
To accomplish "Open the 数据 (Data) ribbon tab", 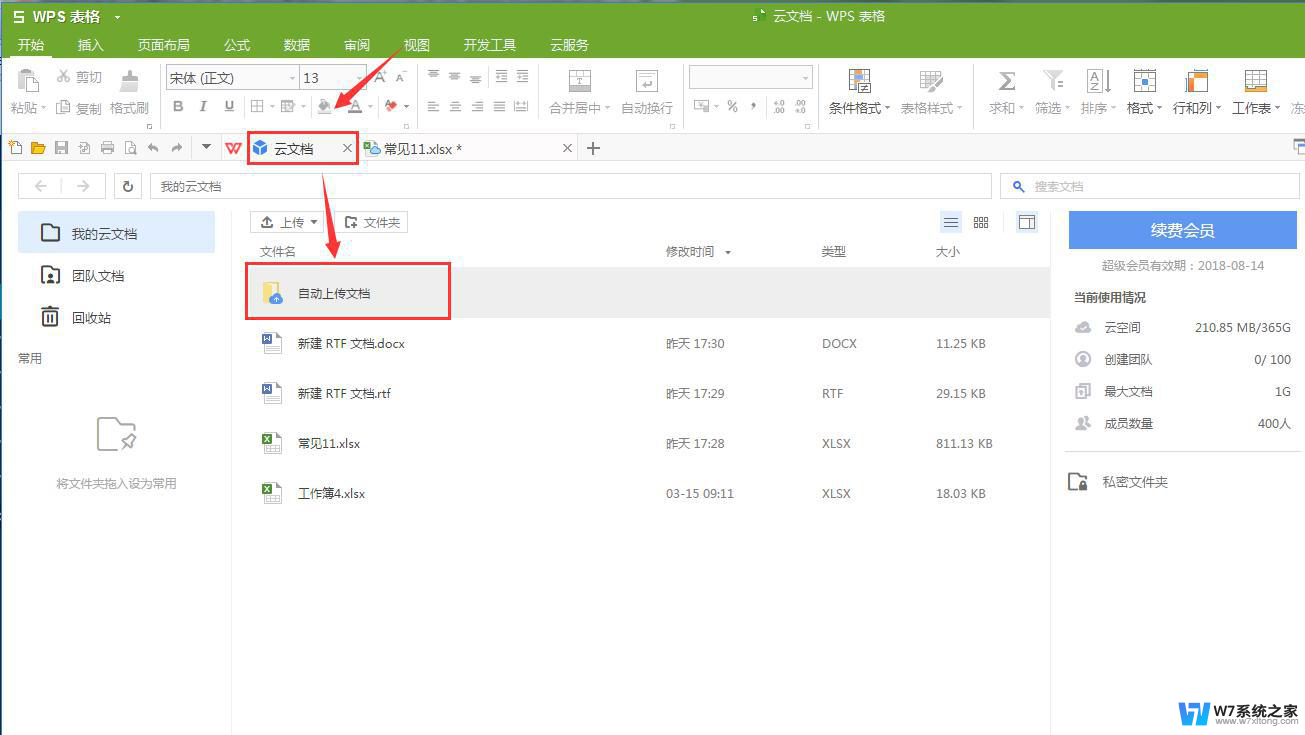I will click(x=297, y=45).
